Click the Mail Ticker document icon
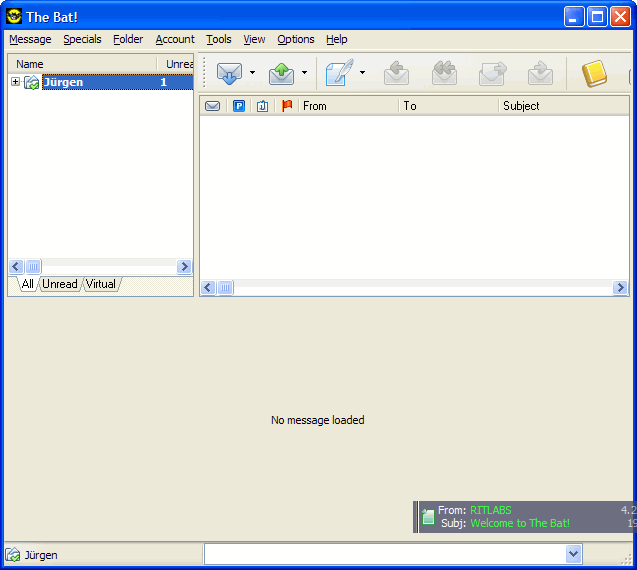637x570 pixels. (x=428, y=516)
